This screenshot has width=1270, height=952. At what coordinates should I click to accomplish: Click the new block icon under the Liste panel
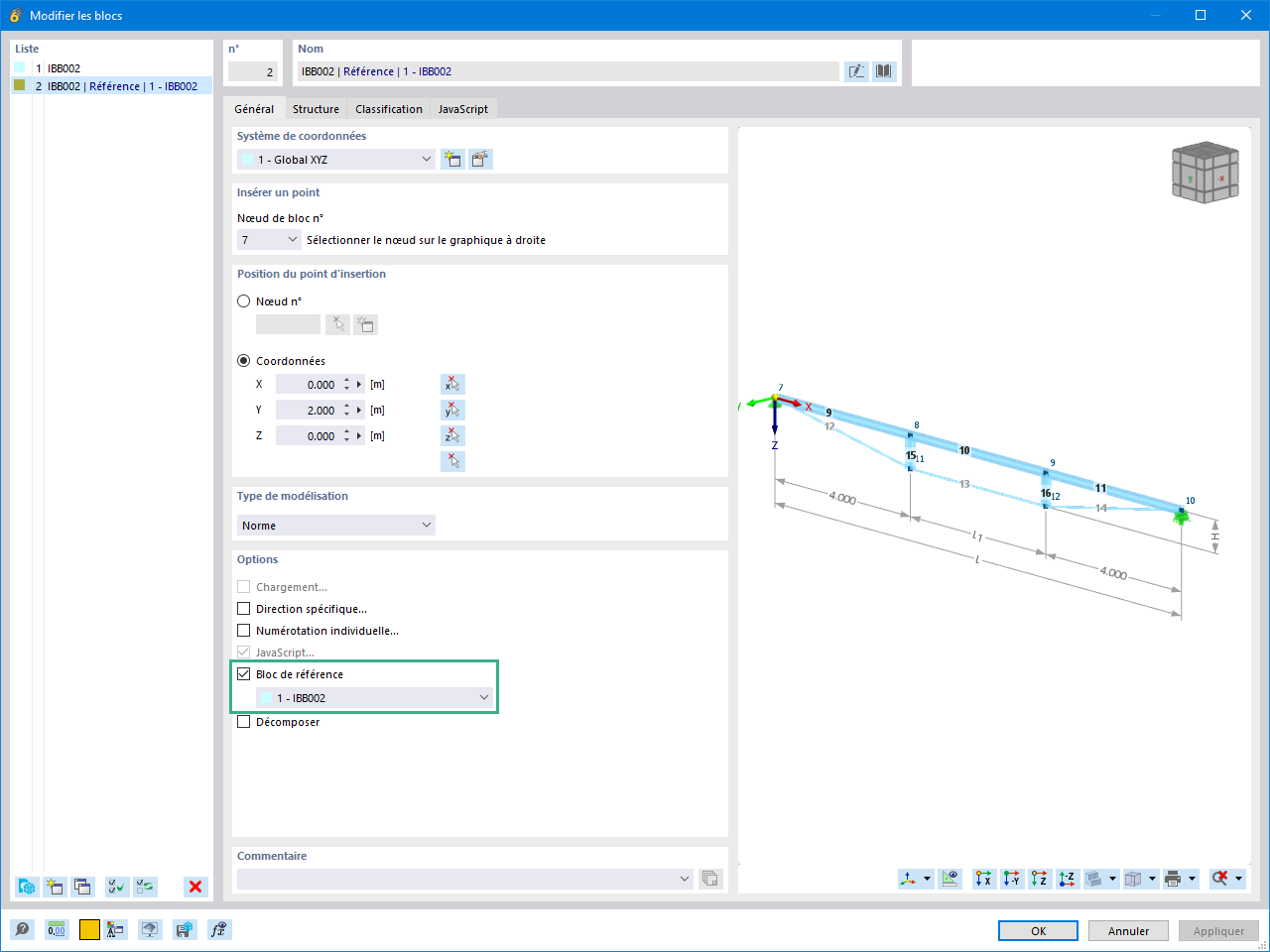pos(55,887)
